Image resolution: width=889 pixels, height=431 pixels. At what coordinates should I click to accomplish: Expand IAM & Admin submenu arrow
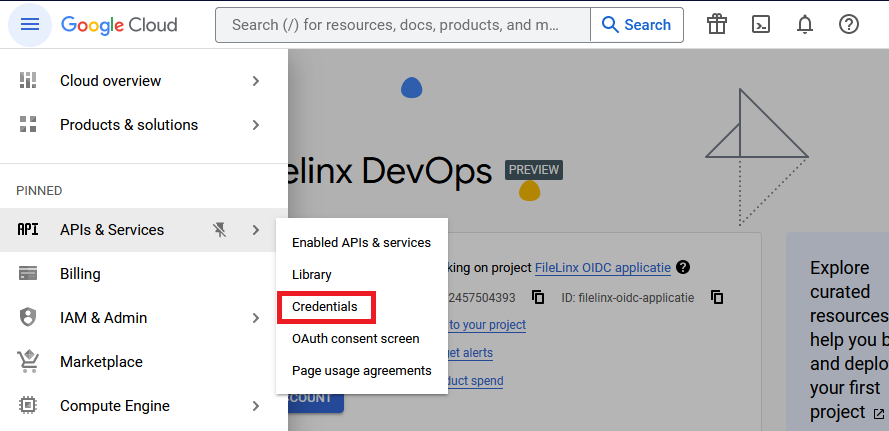pos(256,318)
